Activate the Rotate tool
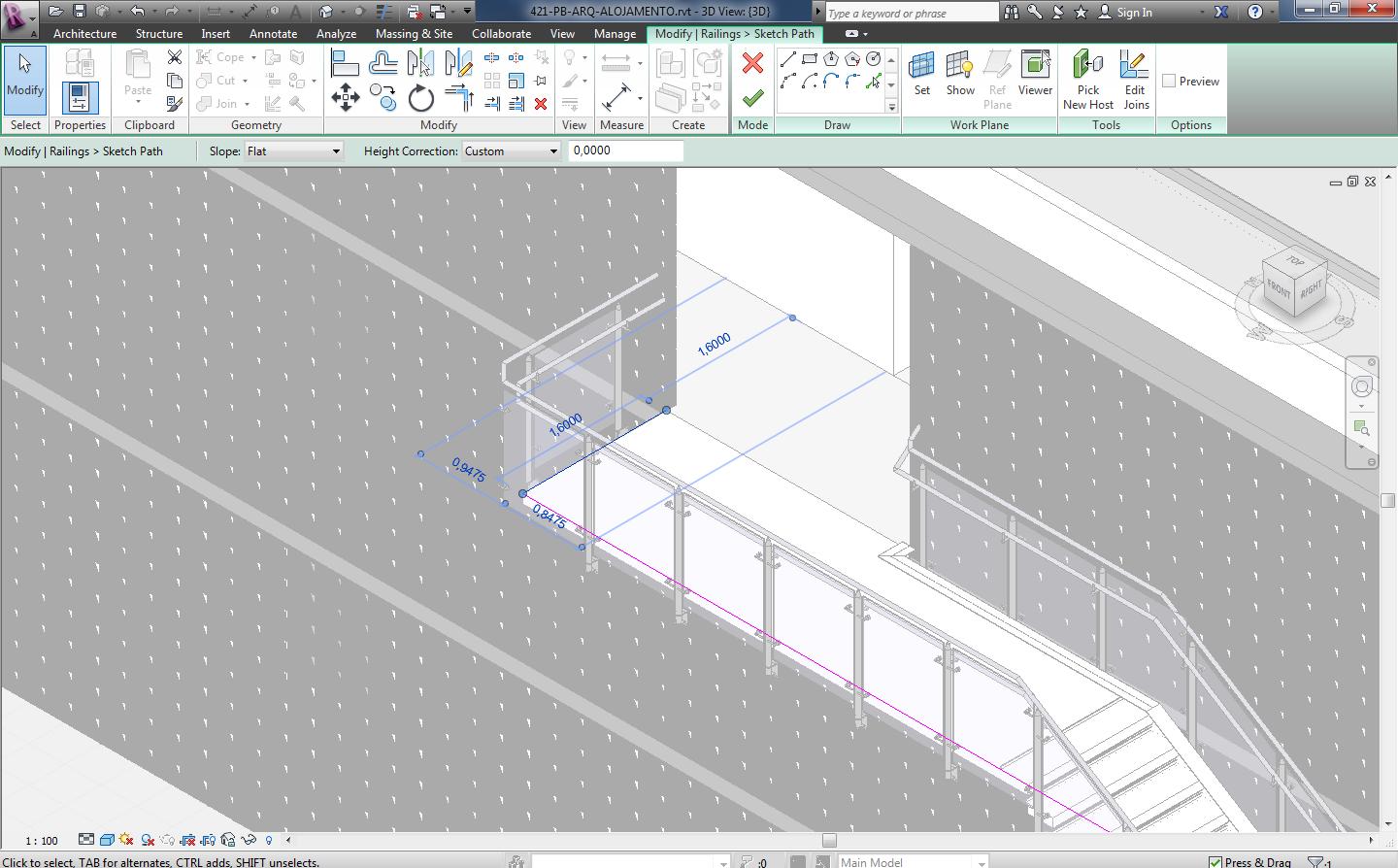The image size is (1398, 868). [x=419, y=97]
